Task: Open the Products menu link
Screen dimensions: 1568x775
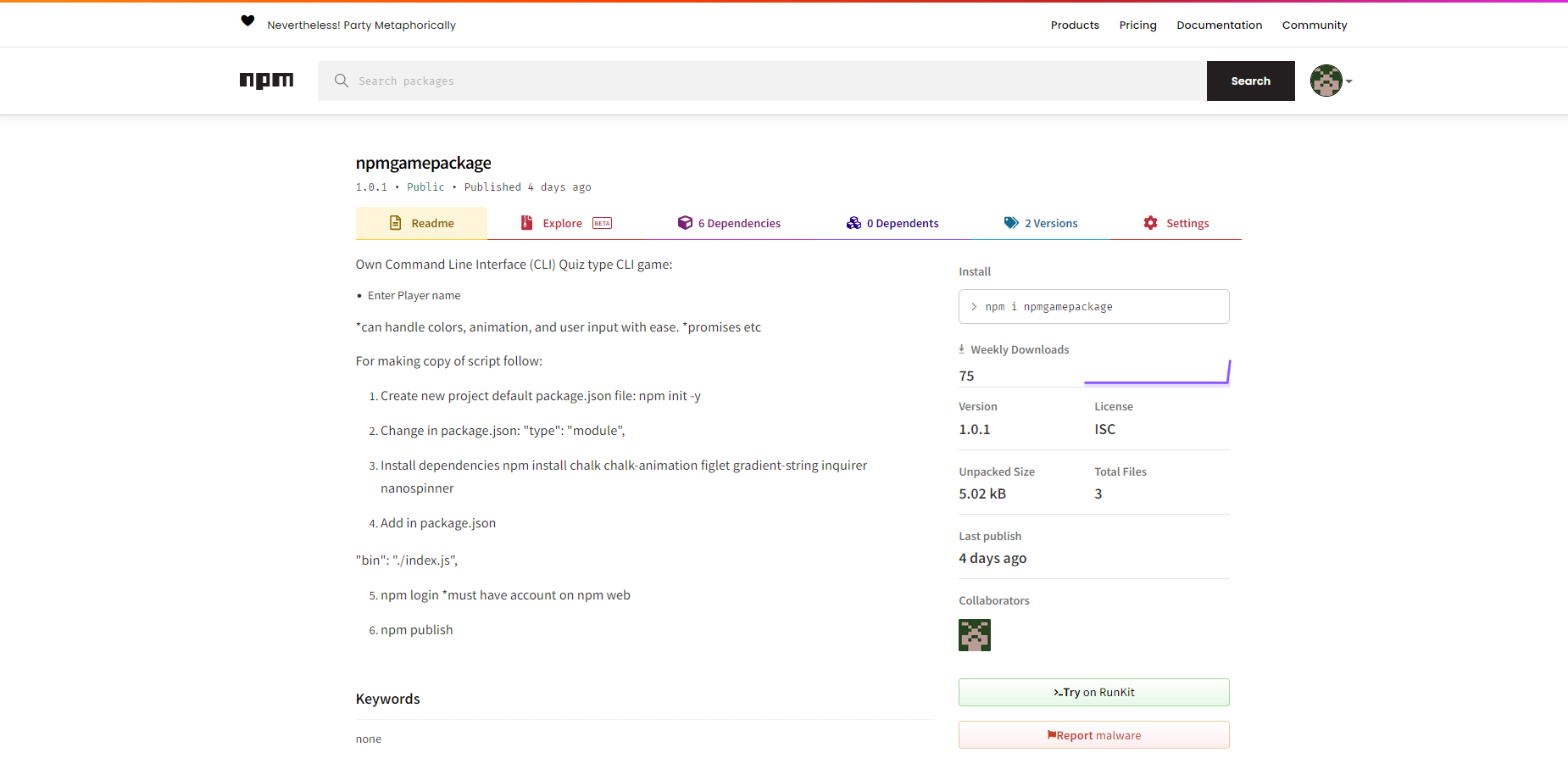Action: pyautogui.click(x=1075, y=25)
